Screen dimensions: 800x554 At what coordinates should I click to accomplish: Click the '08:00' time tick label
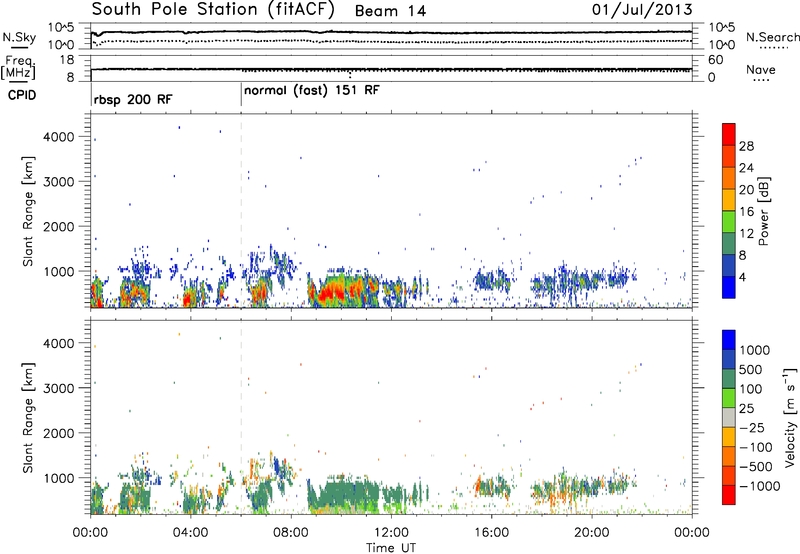tap(291, 533)
